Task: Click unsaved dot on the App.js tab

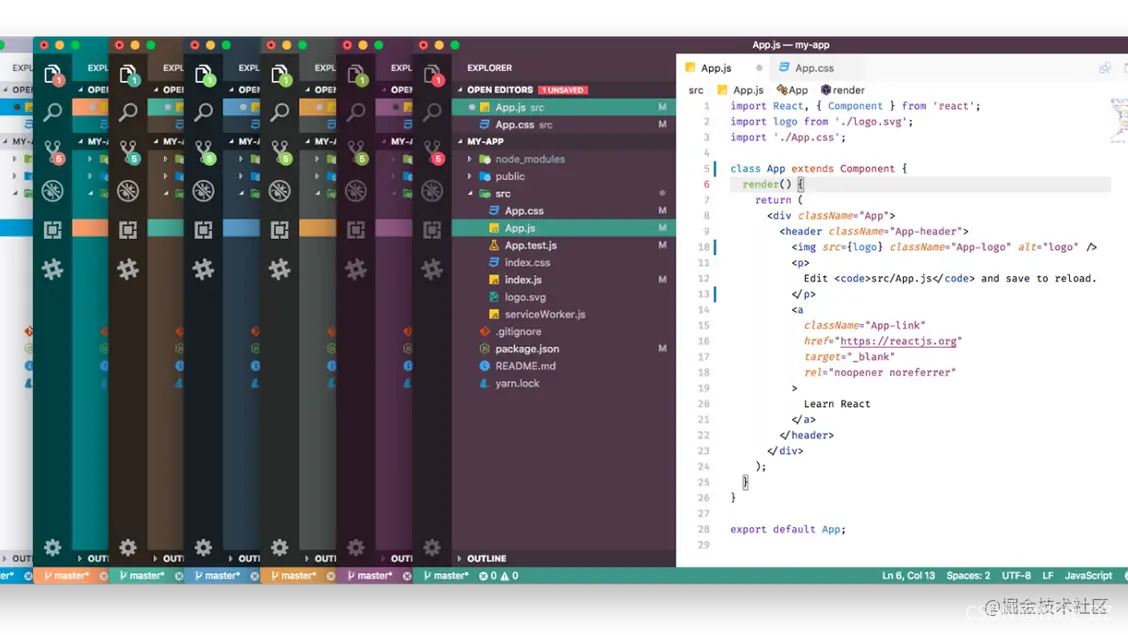Action: 759,68
